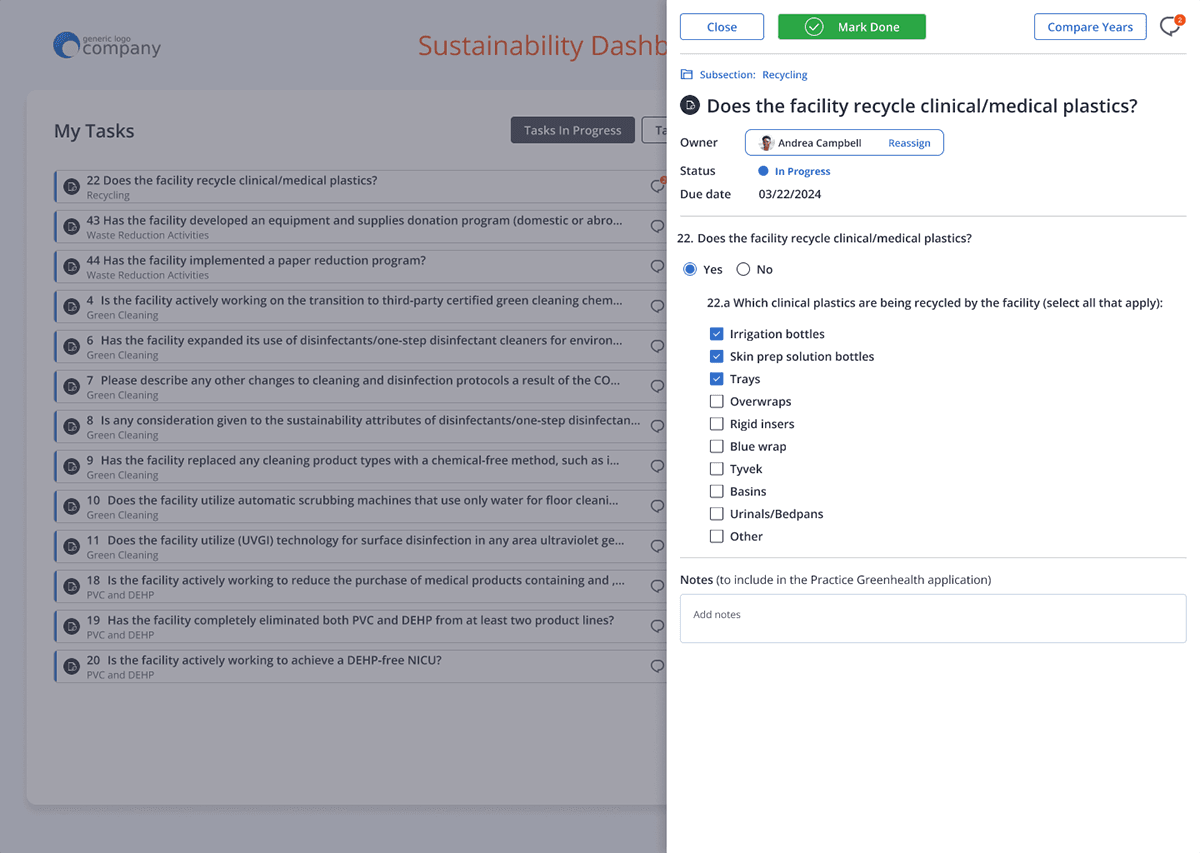Check the Overwraps checkbox

pos(716,401)
